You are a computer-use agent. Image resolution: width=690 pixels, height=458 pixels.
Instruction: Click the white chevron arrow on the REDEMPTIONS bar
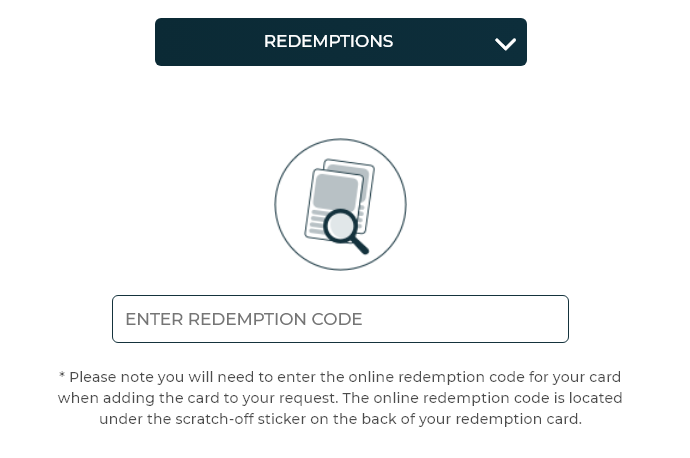point(505,44)
